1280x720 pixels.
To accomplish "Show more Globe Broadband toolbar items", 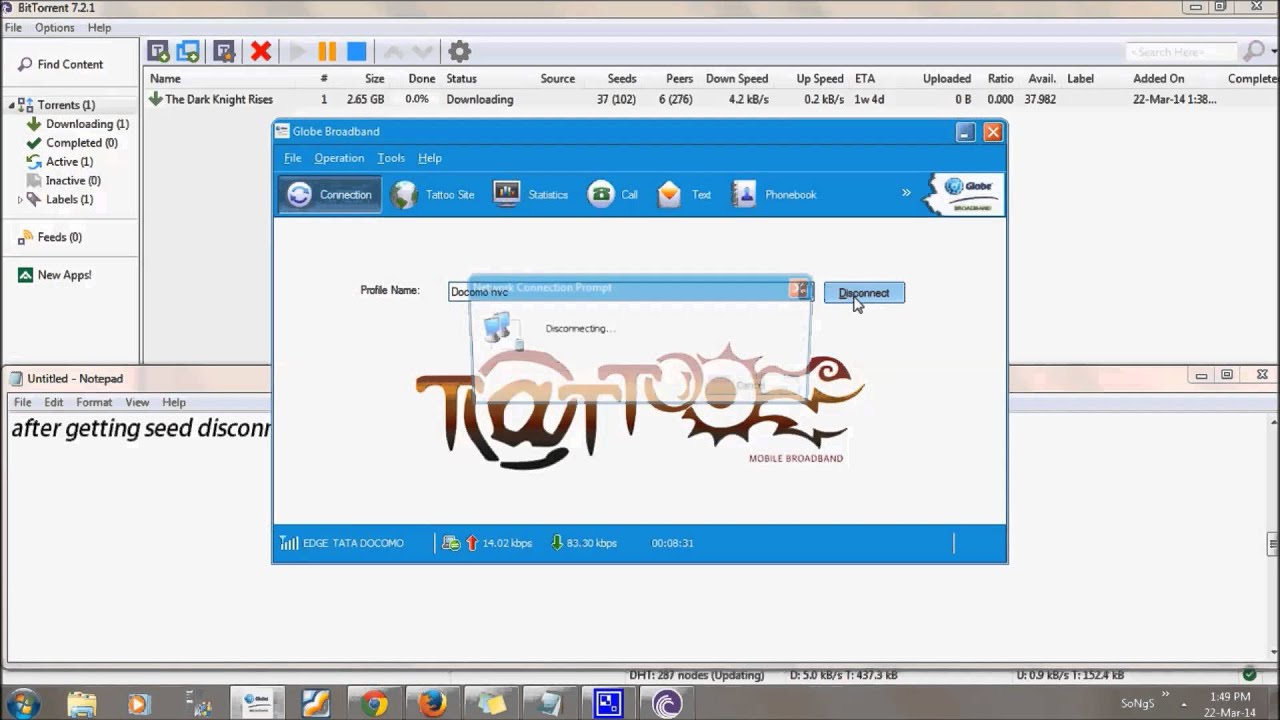I will coord(906,193).
